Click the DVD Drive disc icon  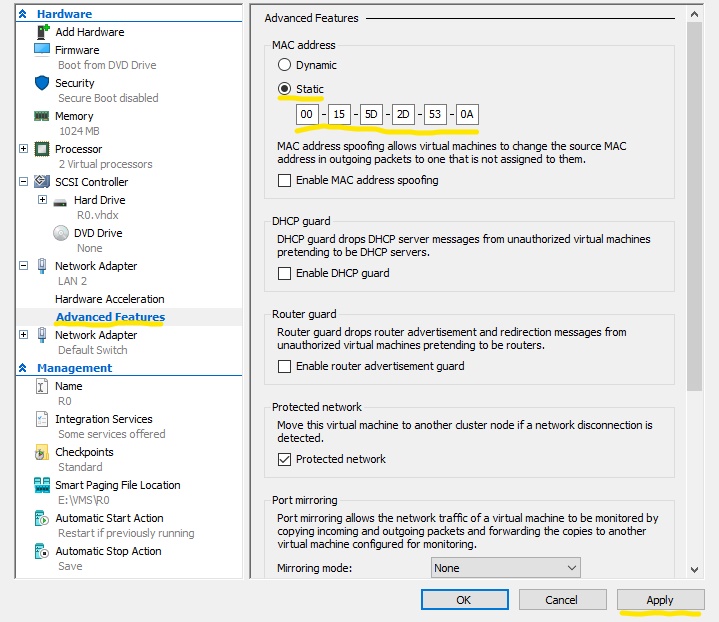60,233
